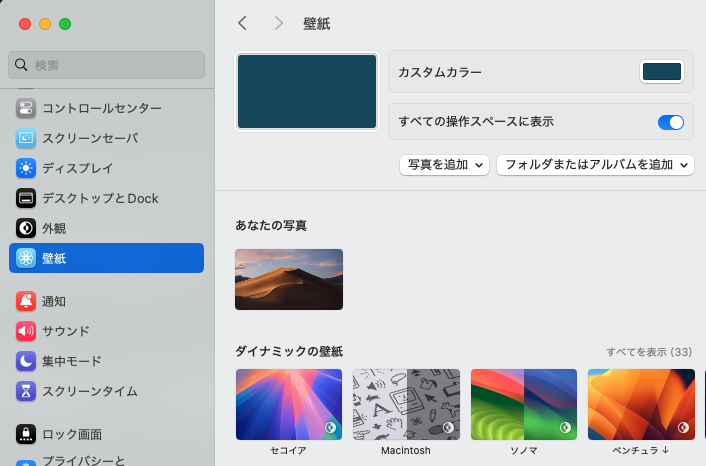Open 集中モード moon icon

point(26,361)
